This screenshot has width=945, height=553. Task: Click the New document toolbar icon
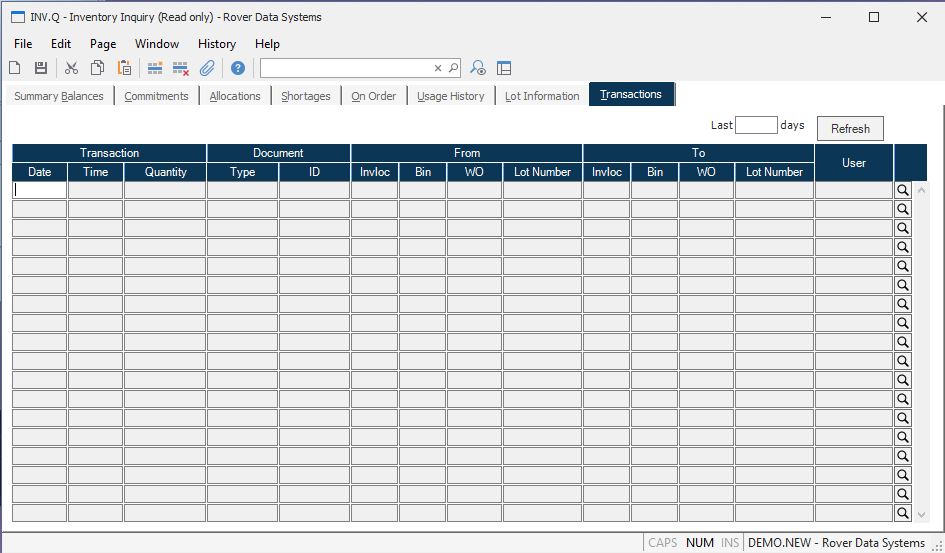click(x=15, y=68)
